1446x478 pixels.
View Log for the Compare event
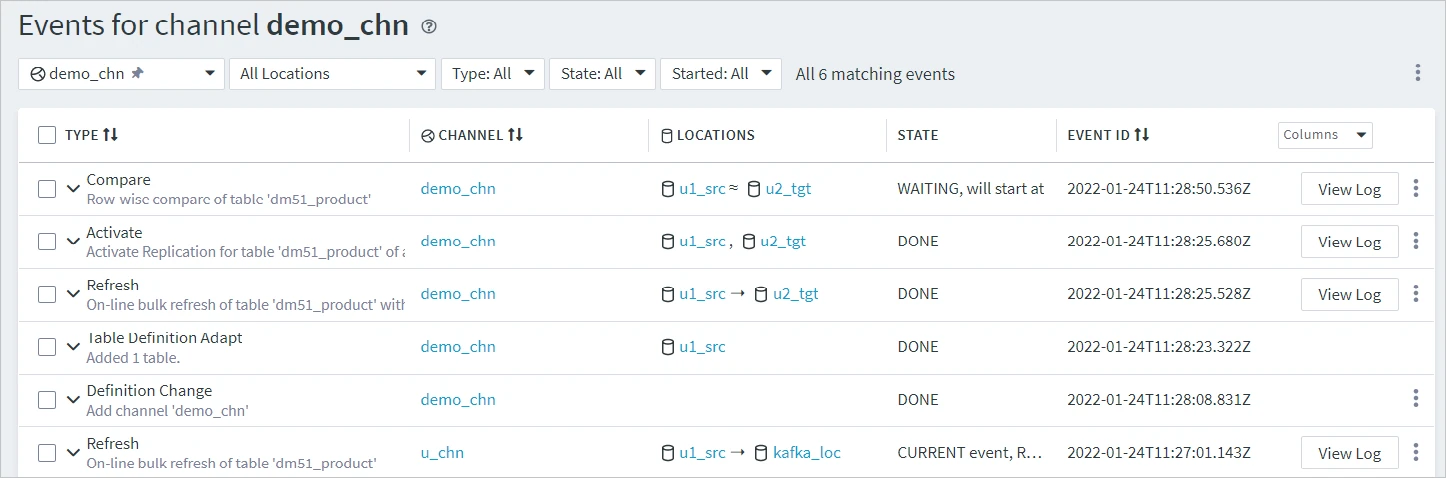click(1349, 189)
